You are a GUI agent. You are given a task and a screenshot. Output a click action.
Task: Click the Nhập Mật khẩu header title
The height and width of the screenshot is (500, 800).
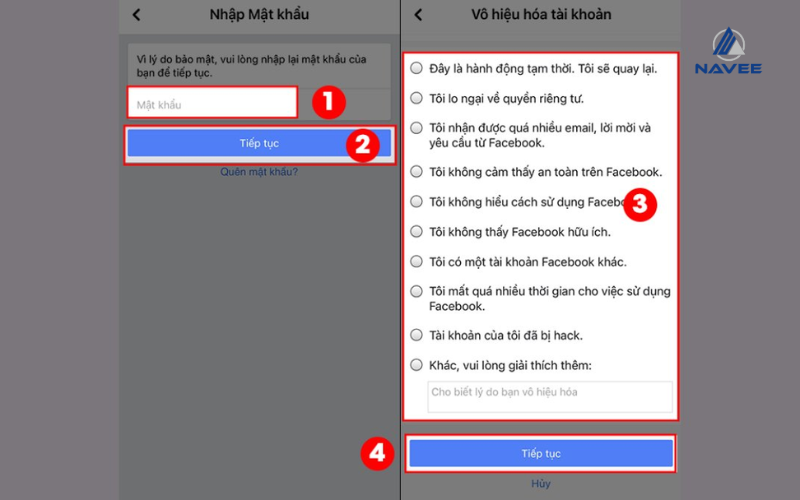point(259,14)
